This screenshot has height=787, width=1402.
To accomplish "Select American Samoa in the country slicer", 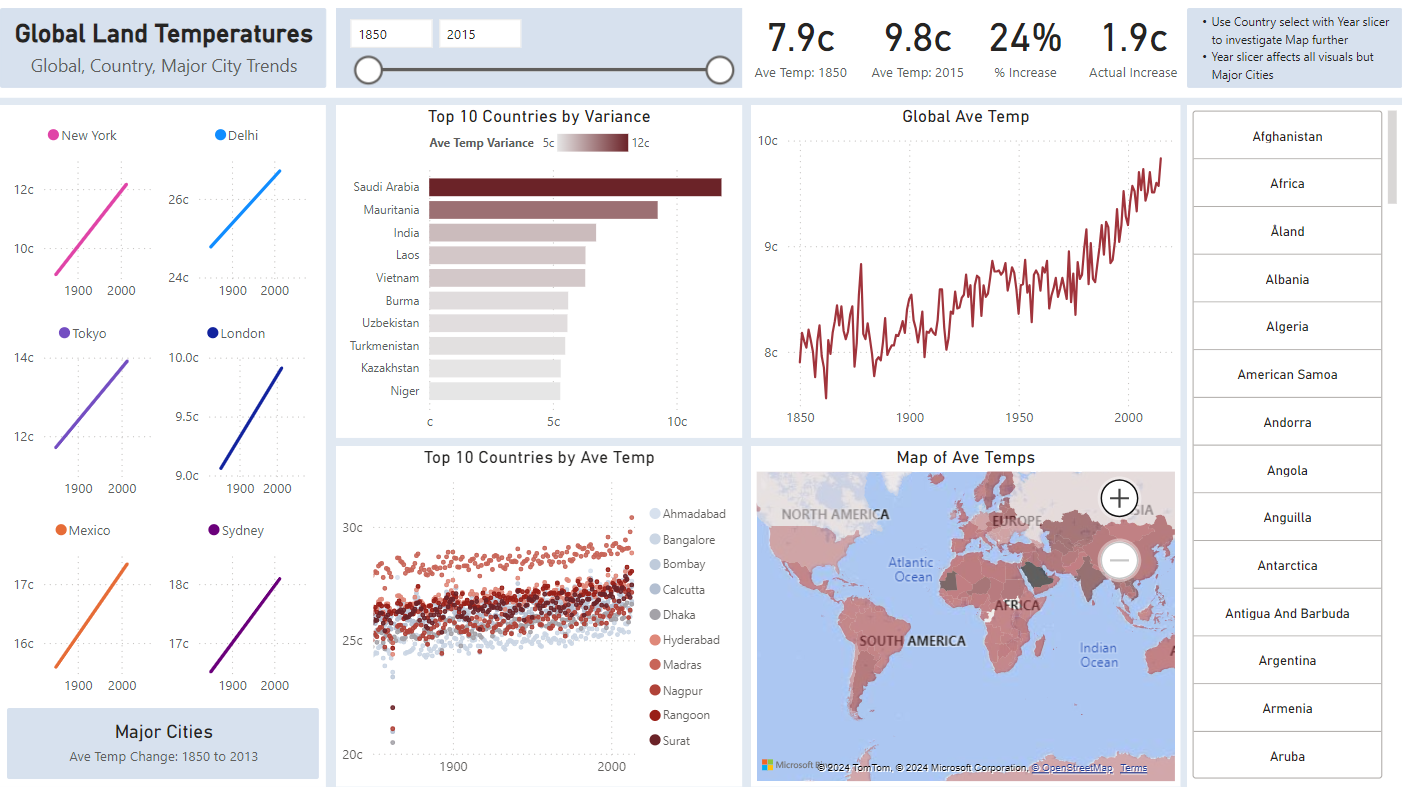I will coord(1287,374).
